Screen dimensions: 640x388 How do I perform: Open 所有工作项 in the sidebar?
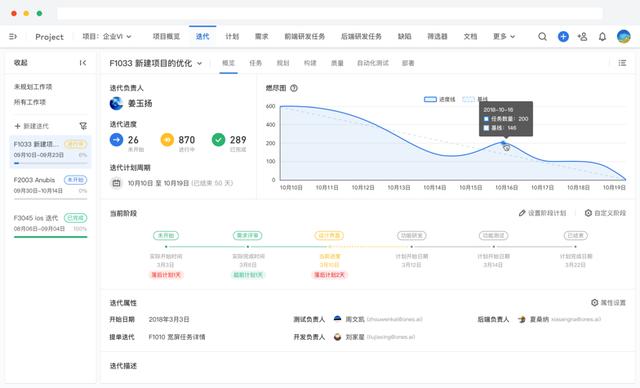(x=30, y=102)
